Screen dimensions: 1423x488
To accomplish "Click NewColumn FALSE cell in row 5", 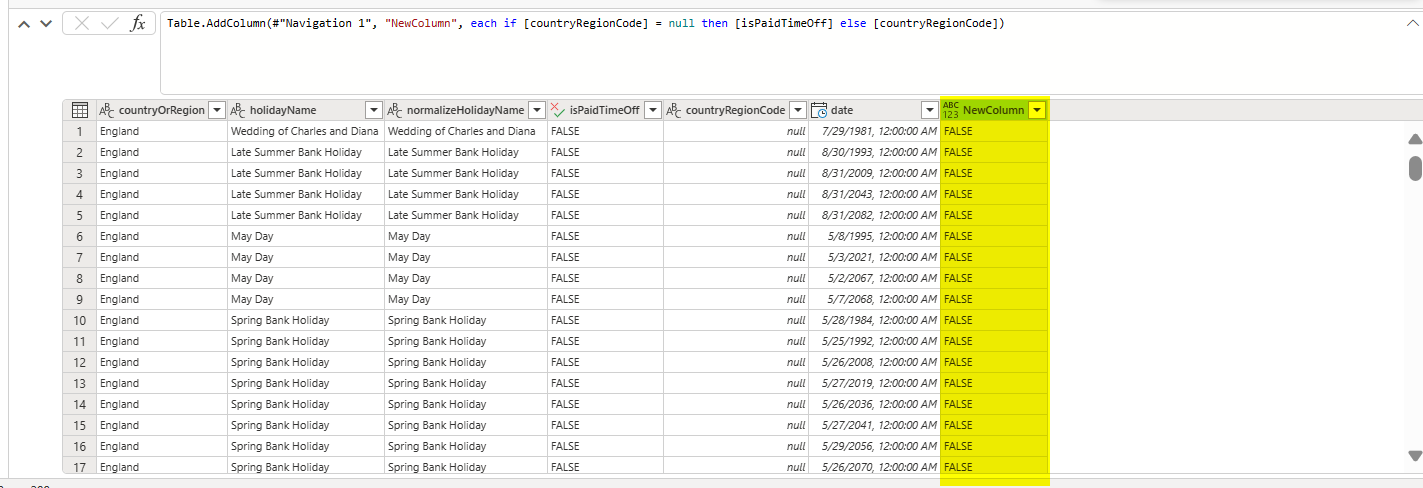I will pos(994,215).
